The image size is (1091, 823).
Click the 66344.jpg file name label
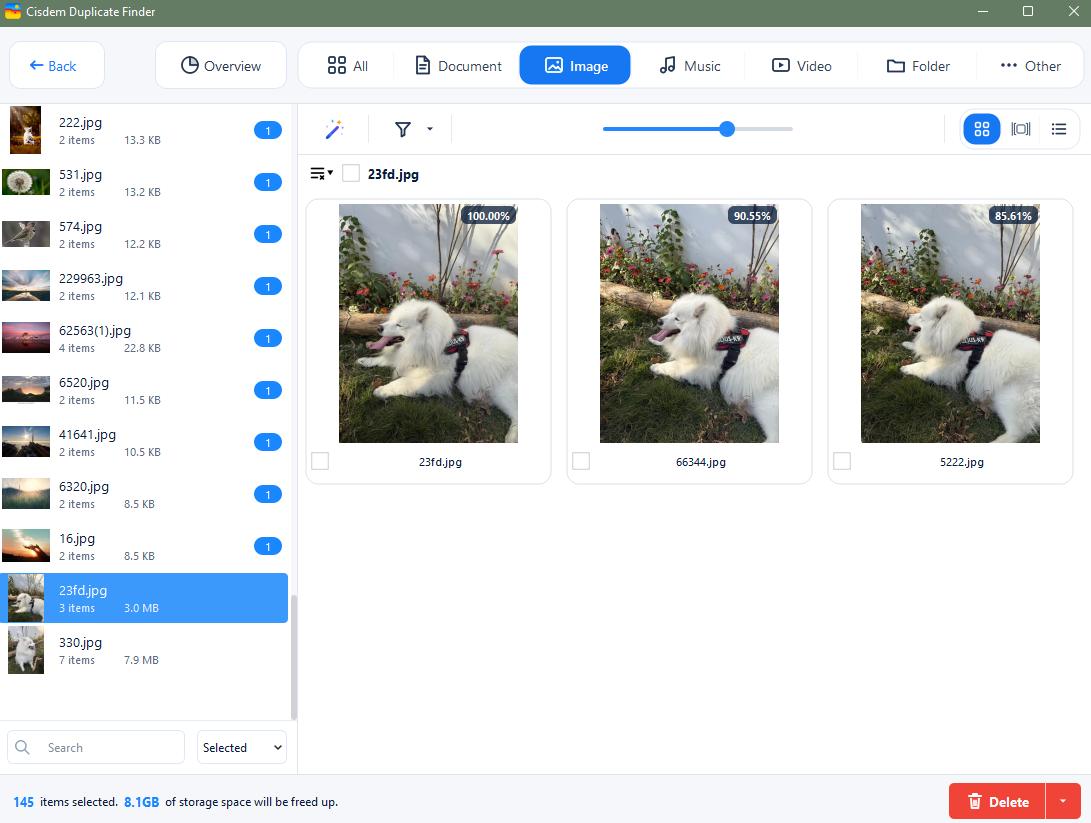tap(701, 462)
